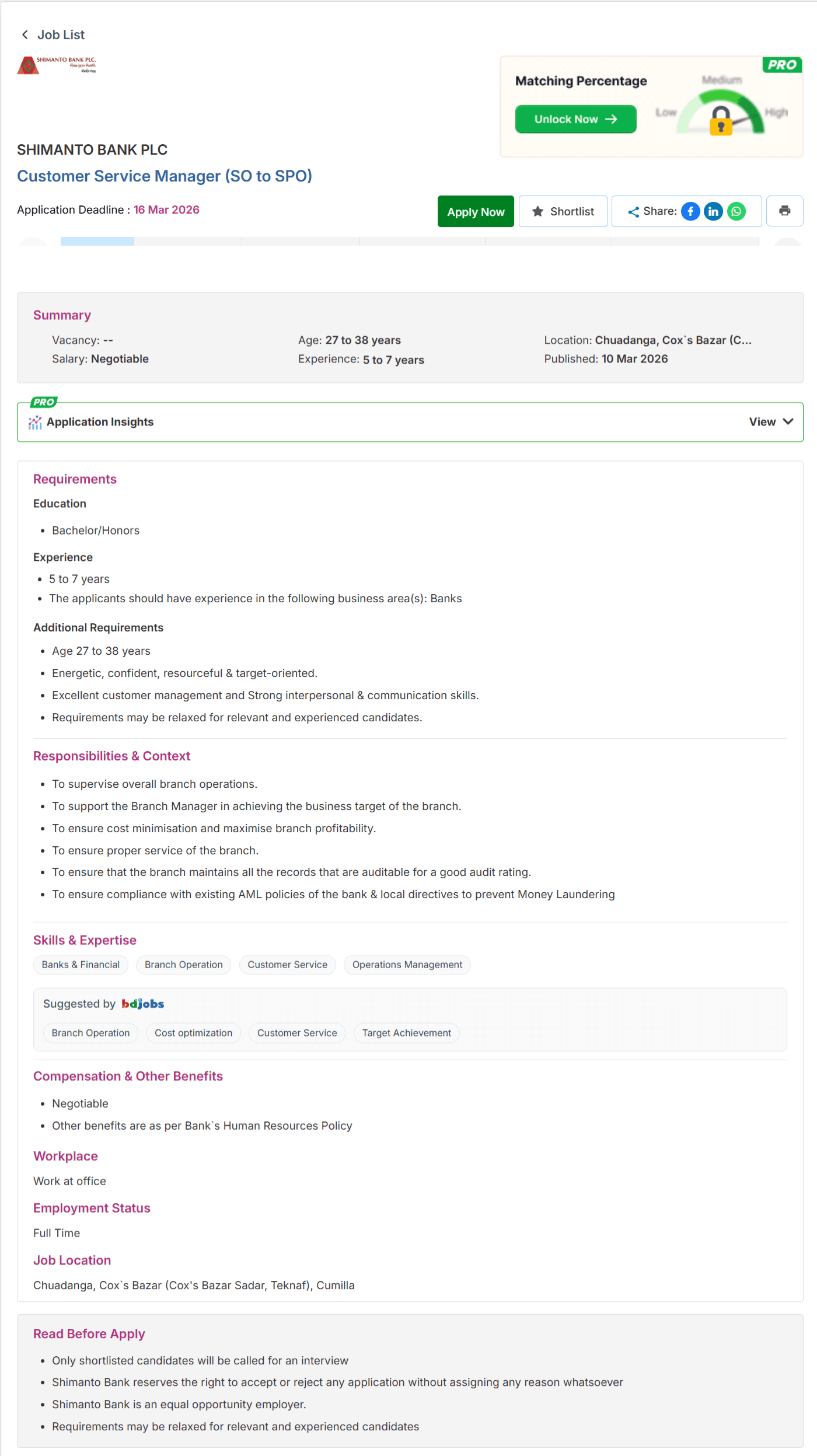The height and width of the screenshot is (1456, 817).
Task: Click the Shimanto Bank logo
Action: (57, 65)
